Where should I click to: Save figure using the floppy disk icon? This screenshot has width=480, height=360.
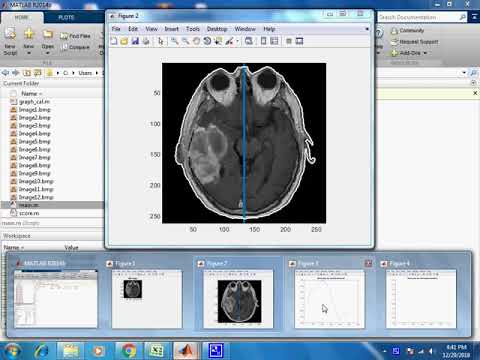coord(135,41)
